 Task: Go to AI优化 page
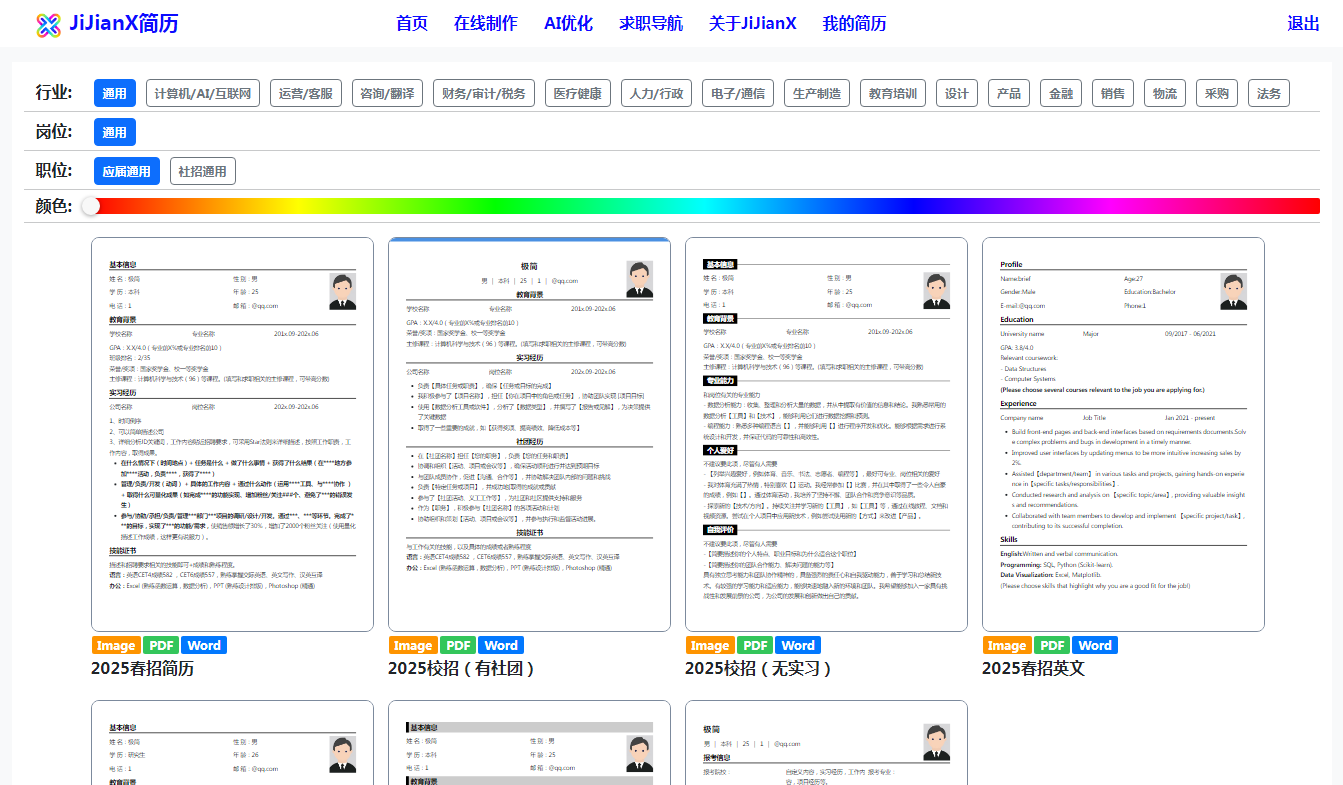coord(568,24)
